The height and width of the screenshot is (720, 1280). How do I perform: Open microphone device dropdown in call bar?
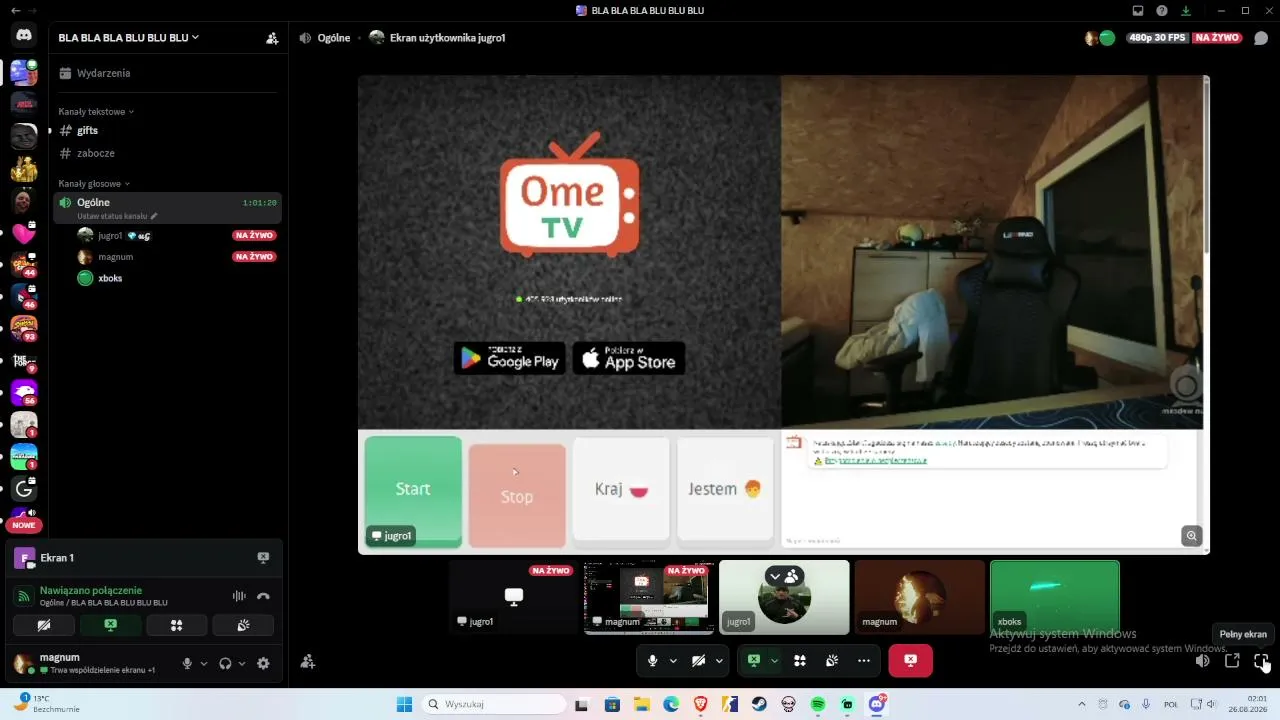coord(673,661)
